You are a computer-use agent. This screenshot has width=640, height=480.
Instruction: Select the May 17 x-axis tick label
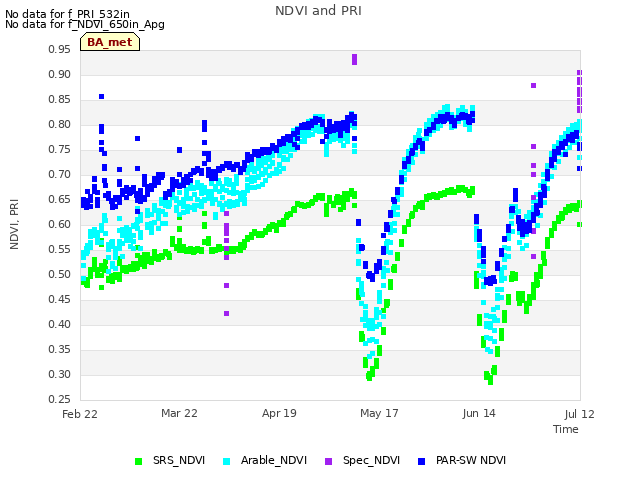379,413
